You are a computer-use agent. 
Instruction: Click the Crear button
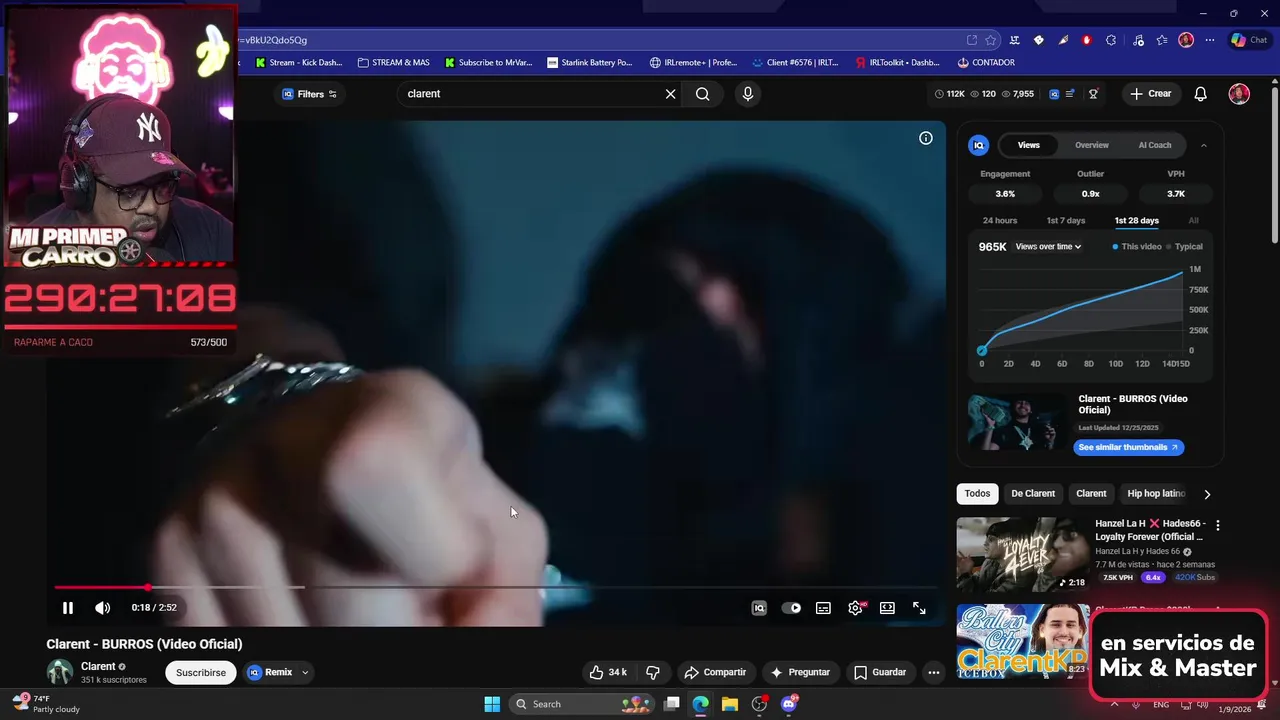coord(1151,94)
